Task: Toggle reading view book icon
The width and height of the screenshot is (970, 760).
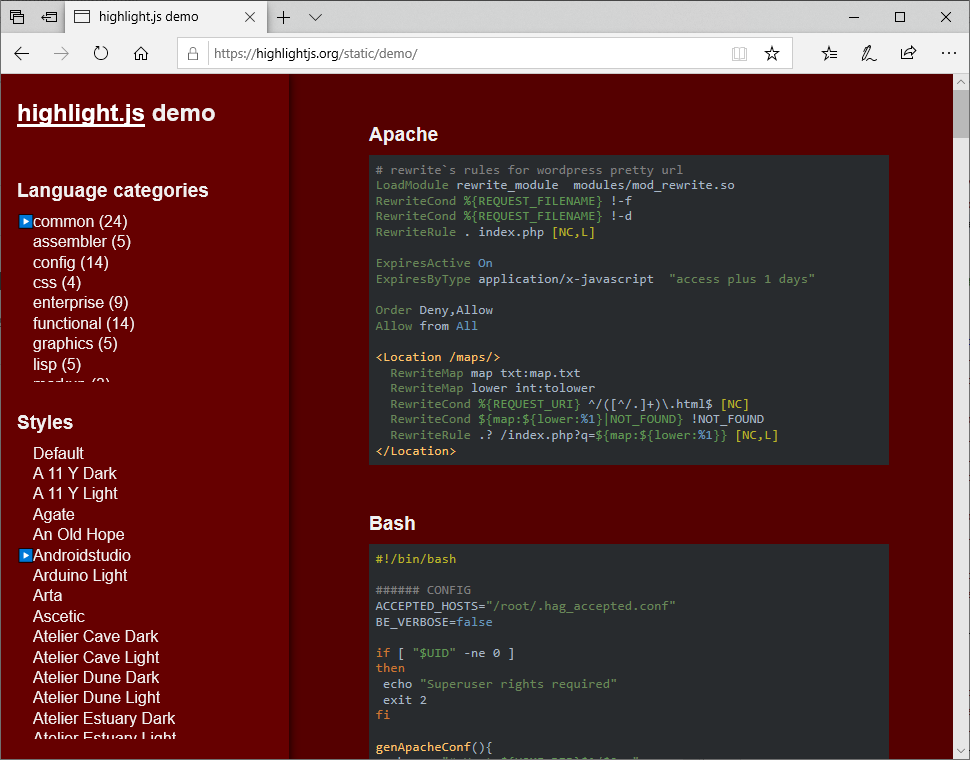Action: coord(739,54)
